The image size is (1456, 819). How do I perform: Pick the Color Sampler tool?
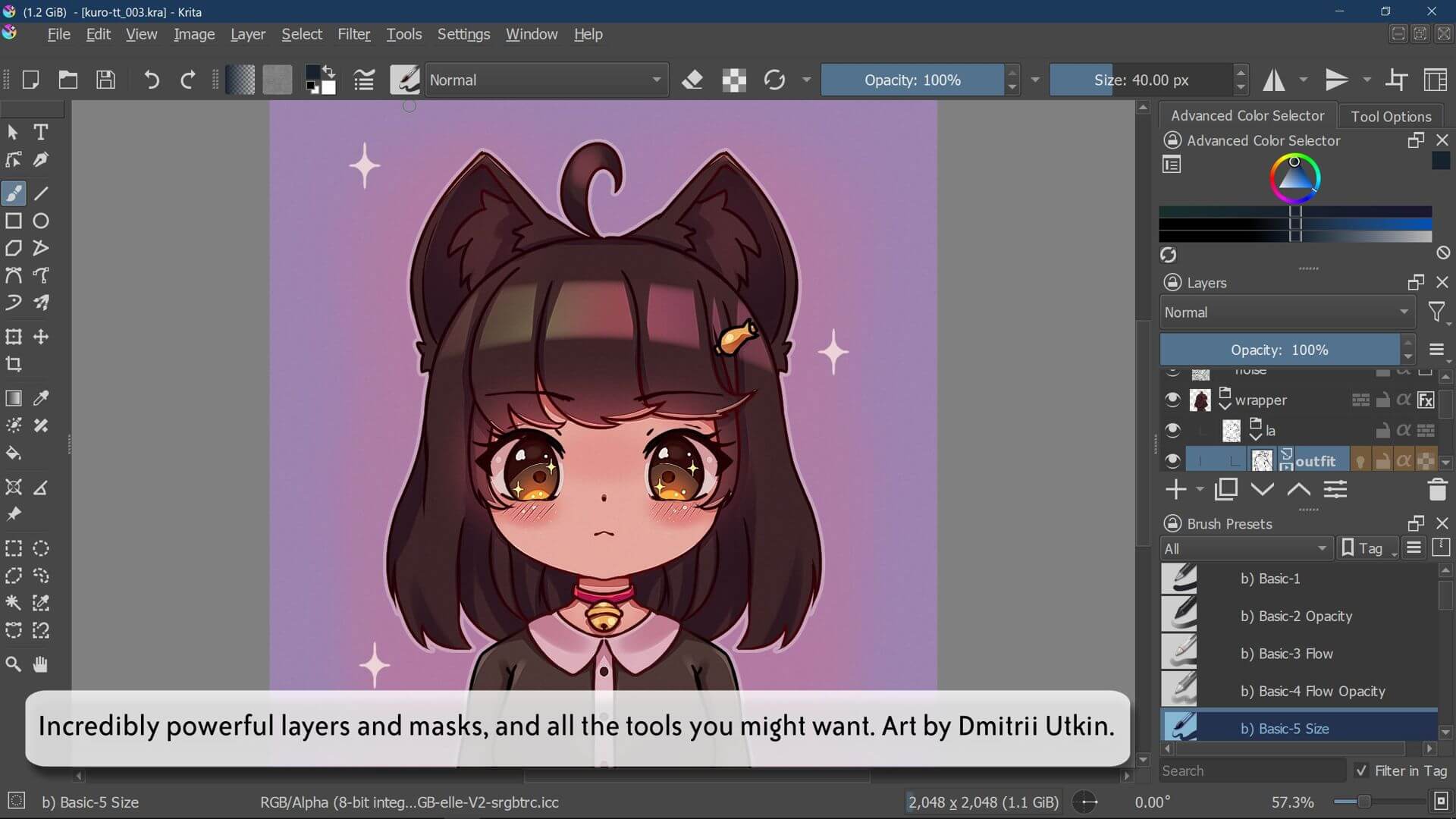pos(42,397)
